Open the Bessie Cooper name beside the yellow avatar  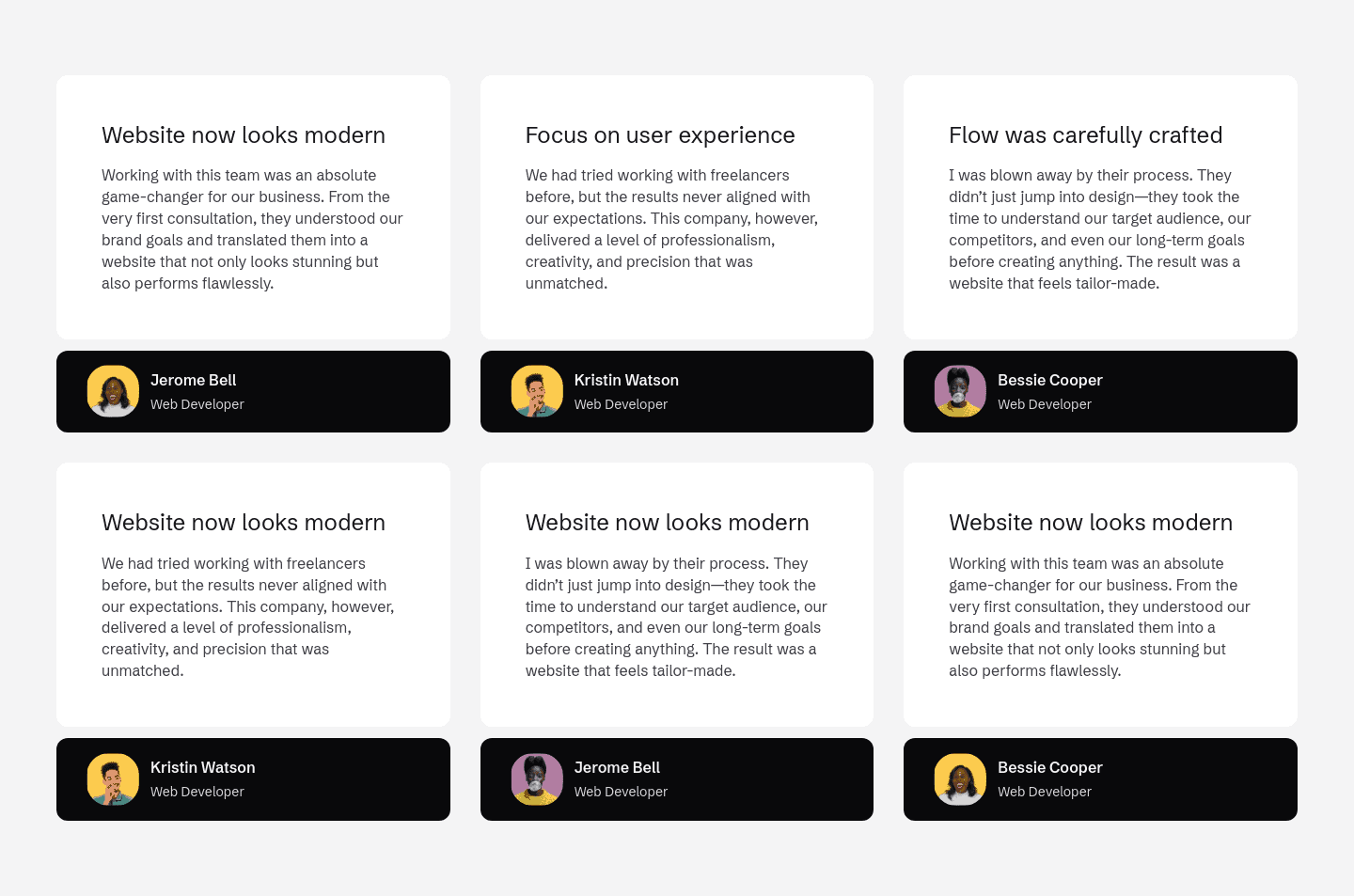click(1049, 767)
